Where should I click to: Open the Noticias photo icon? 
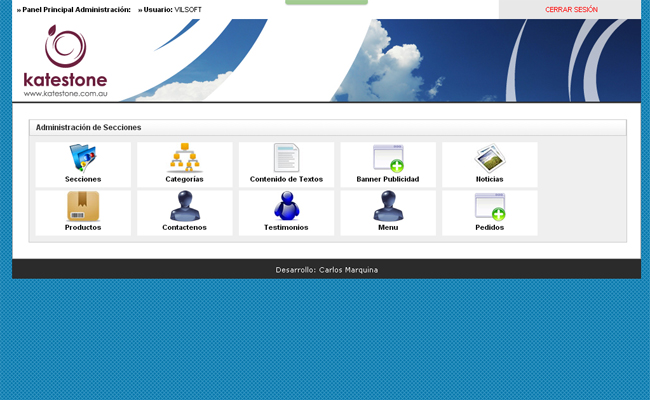coord(489,158)
